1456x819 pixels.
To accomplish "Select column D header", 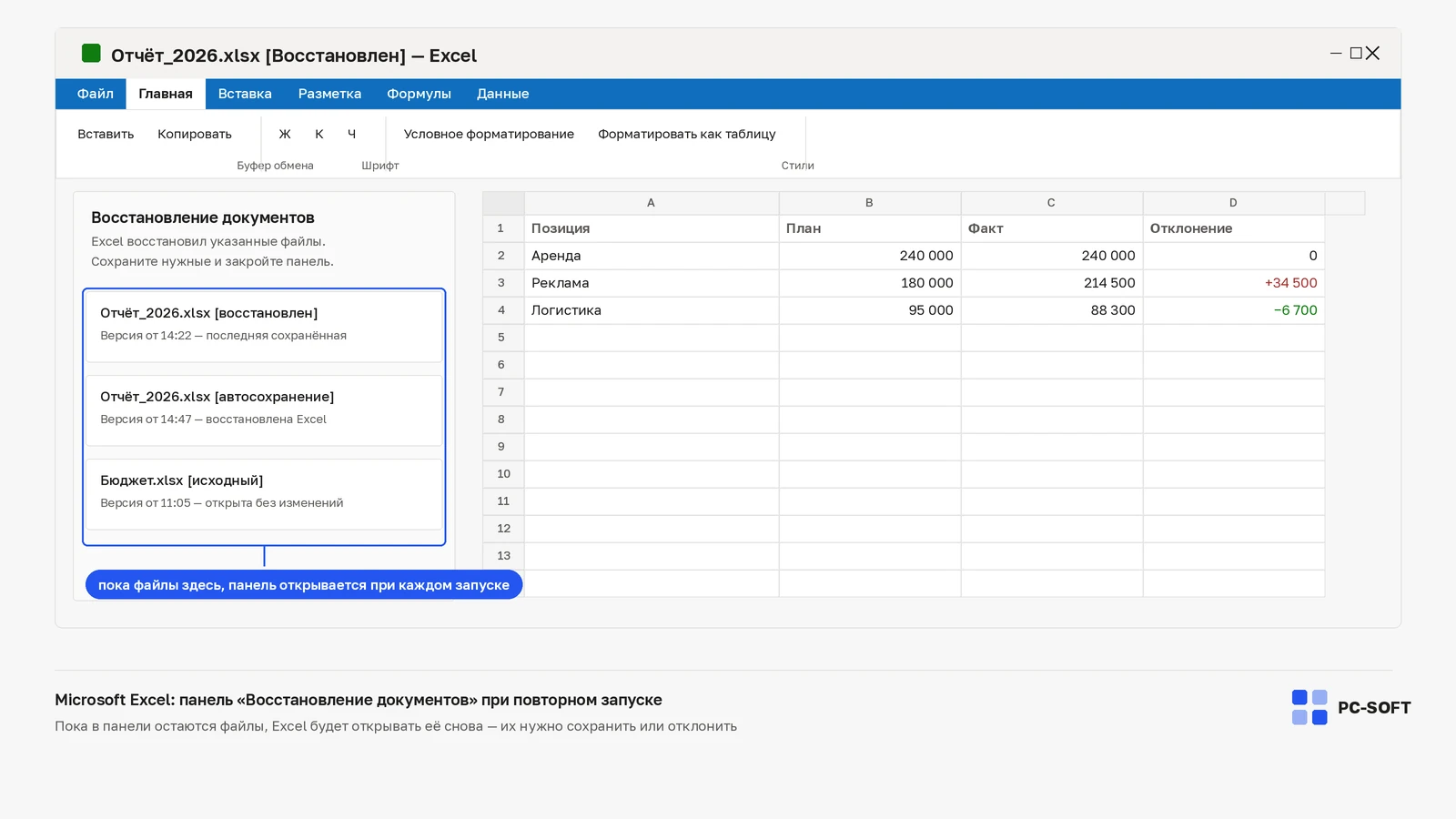I will (x=1233, y=203).
